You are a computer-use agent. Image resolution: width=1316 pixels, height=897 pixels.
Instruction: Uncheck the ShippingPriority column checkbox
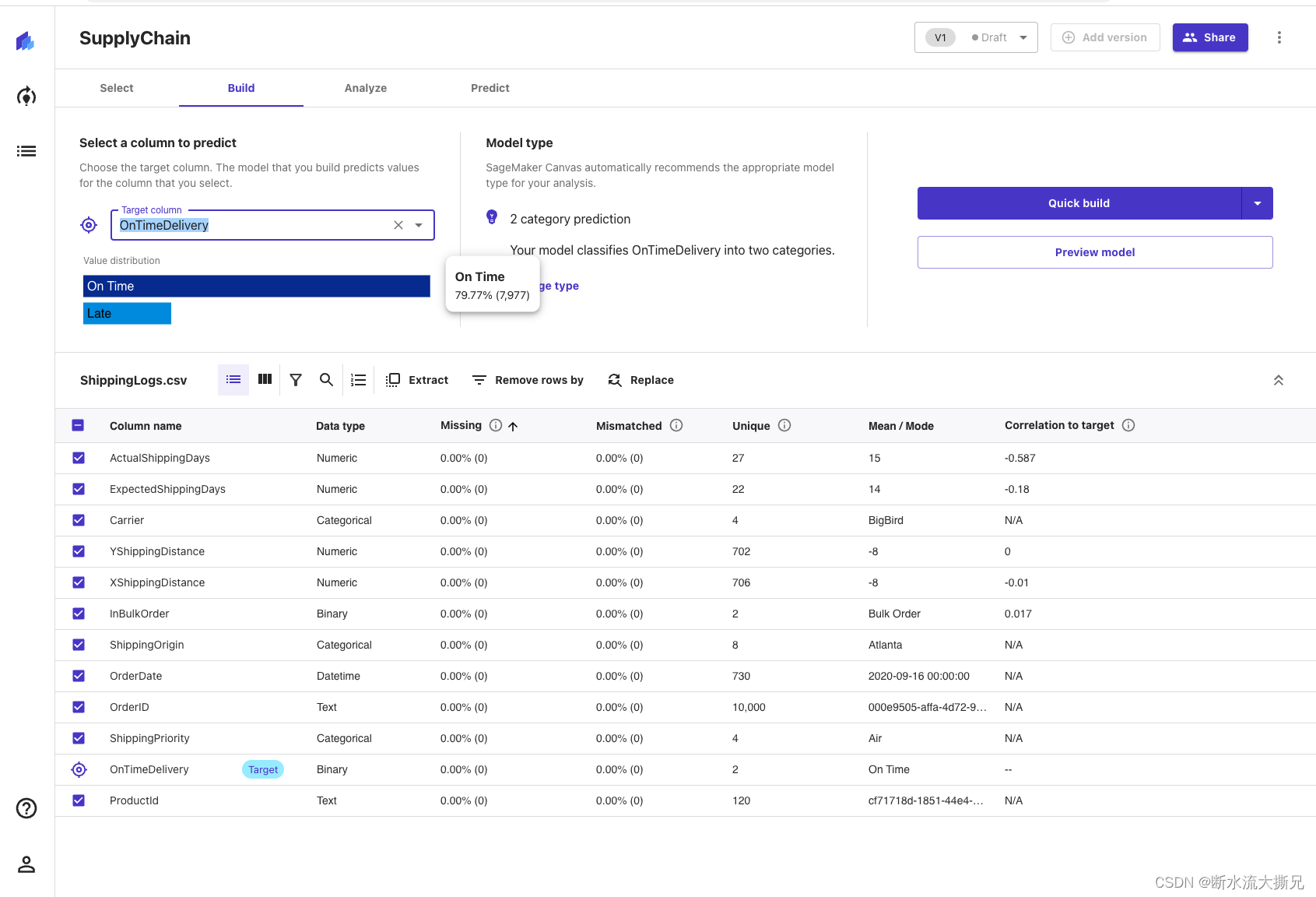click(79, 738)
